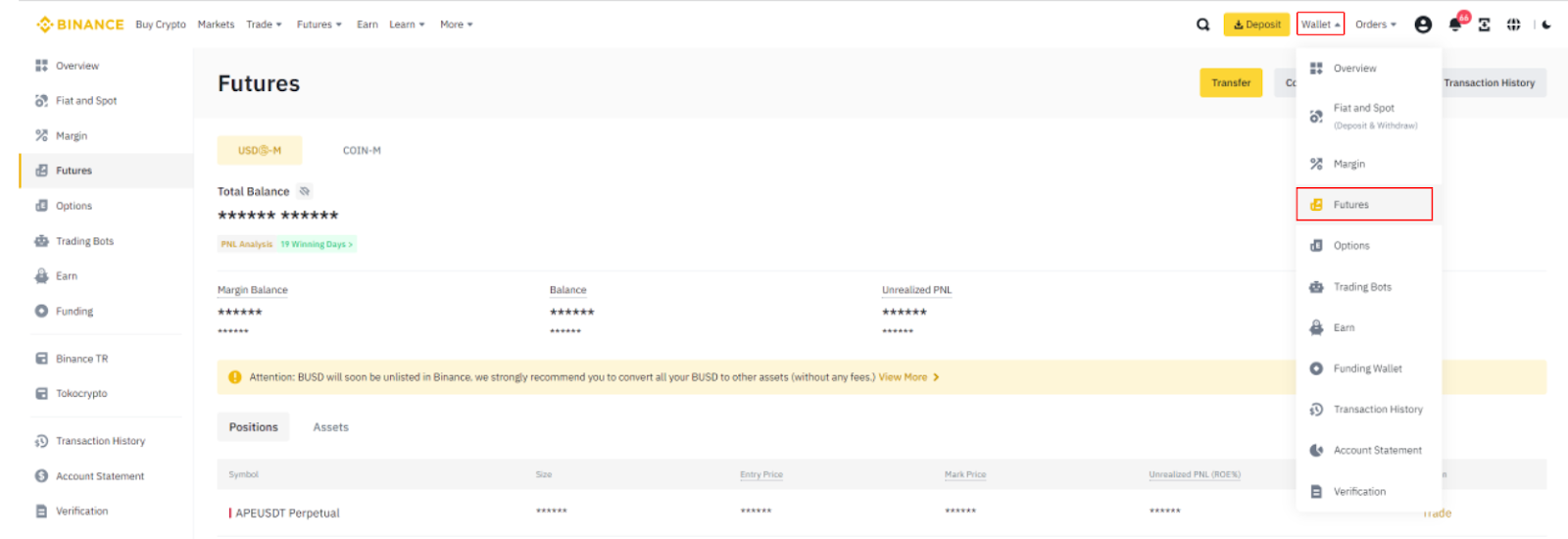Click Account Statement icon in Wallet dropdown
Viewport: 1568px width, 539px height.
click(x=1316, y=451)
